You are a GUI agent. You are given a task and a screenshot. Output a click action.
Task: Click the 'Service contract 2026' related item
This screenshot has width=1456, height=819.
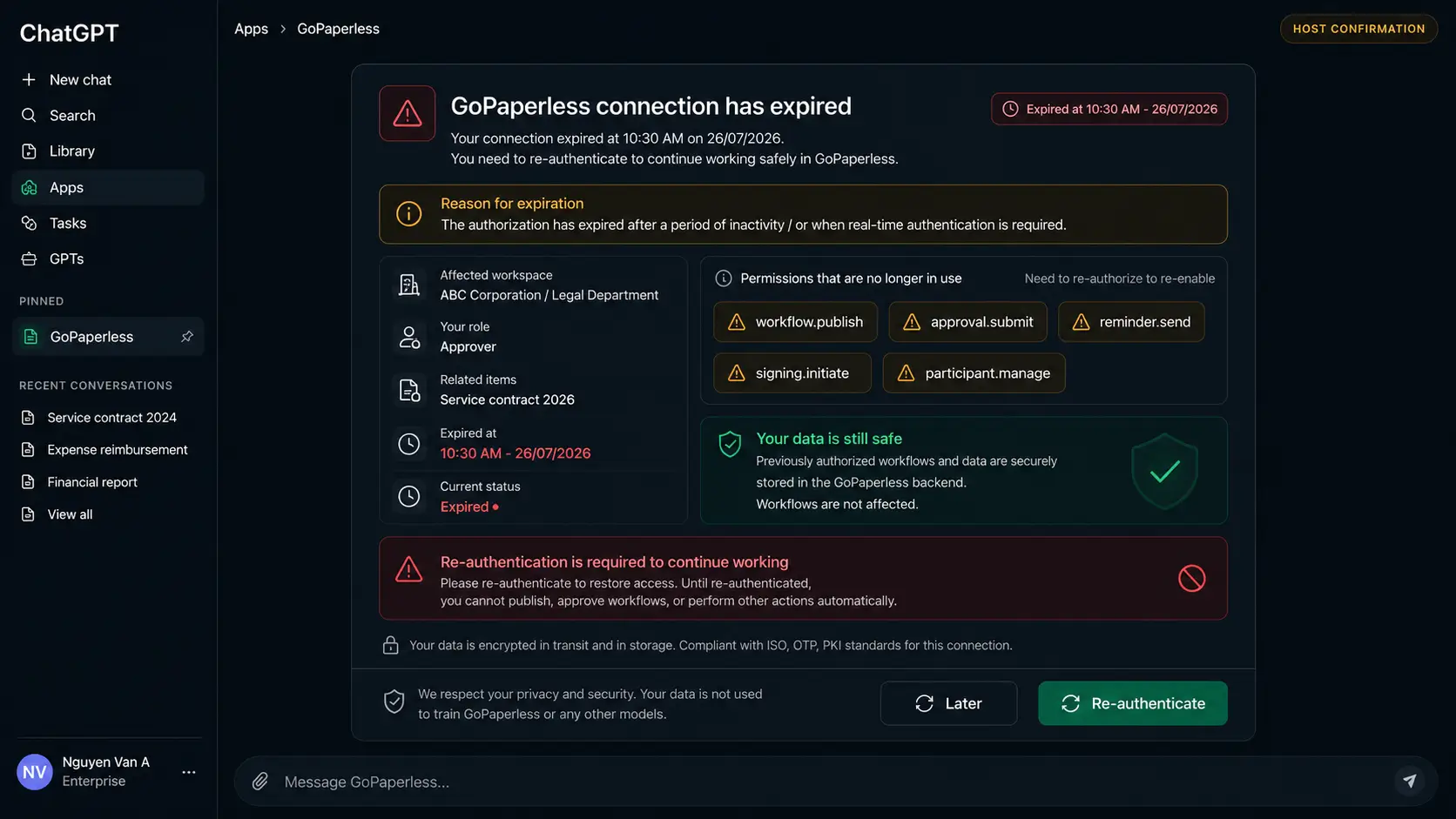(507, 399)
